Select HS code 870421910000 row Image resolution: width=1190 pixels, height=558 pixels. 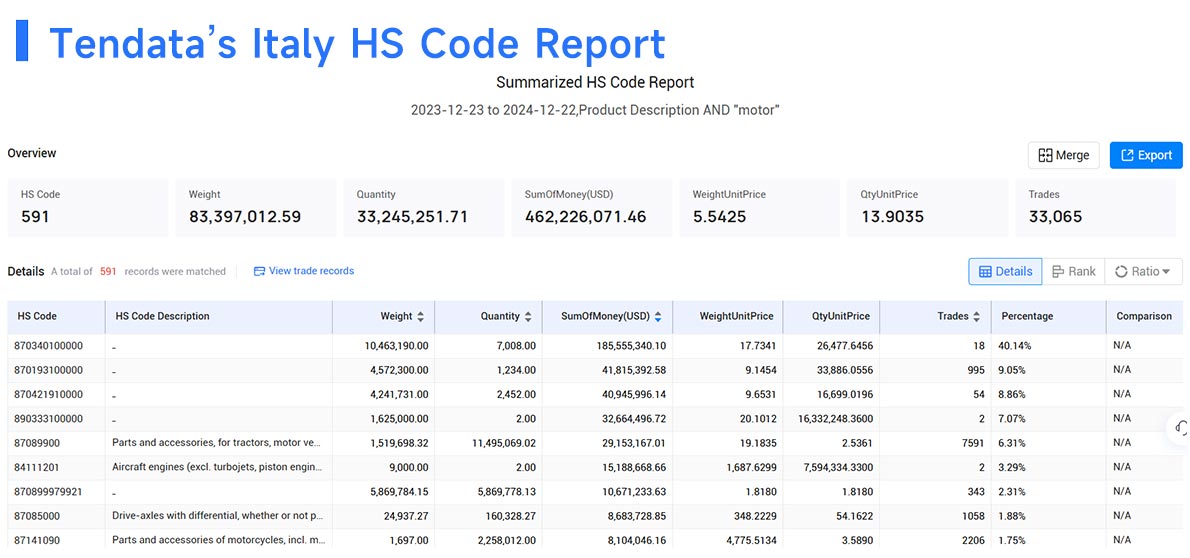[595, 394]
